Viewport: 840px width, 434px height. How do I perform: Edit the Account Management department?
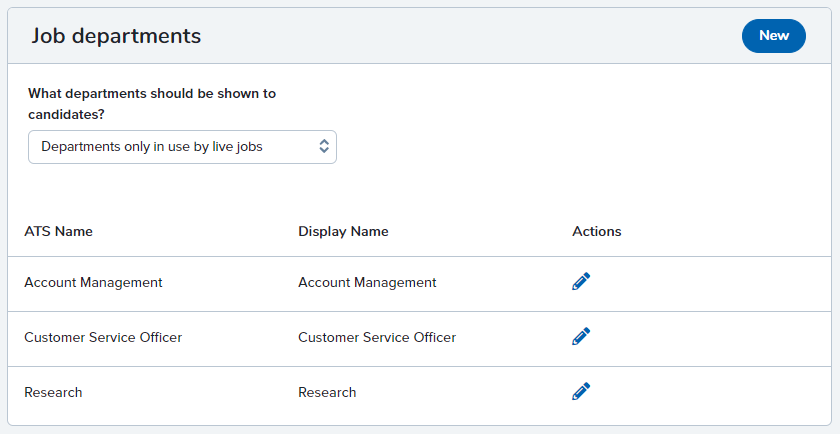coord(581,282)
